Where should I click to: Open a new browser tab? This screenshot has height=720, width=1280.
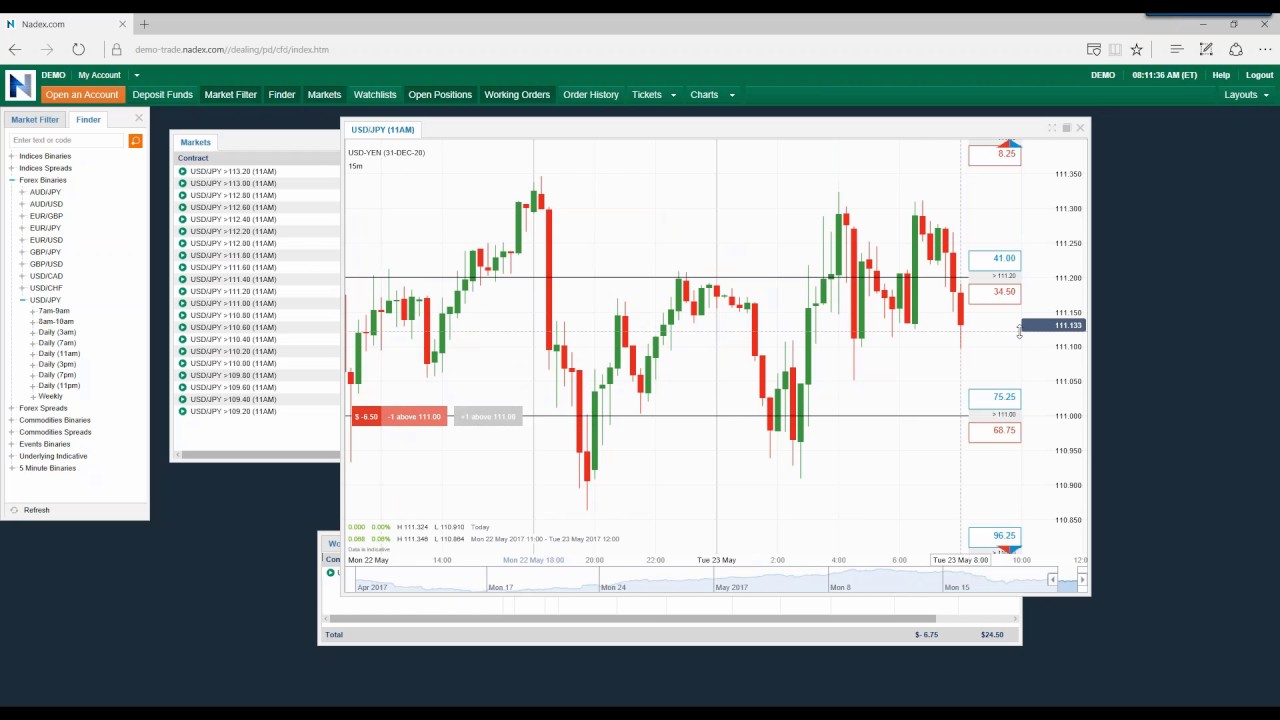click(144, 24)
